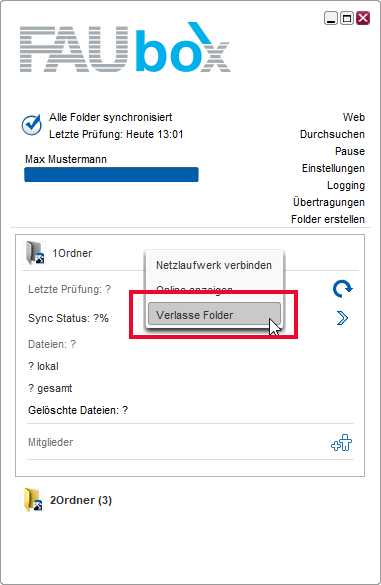
Task: Click the Durchsuchen link
Action: click(x=332, y=134)
